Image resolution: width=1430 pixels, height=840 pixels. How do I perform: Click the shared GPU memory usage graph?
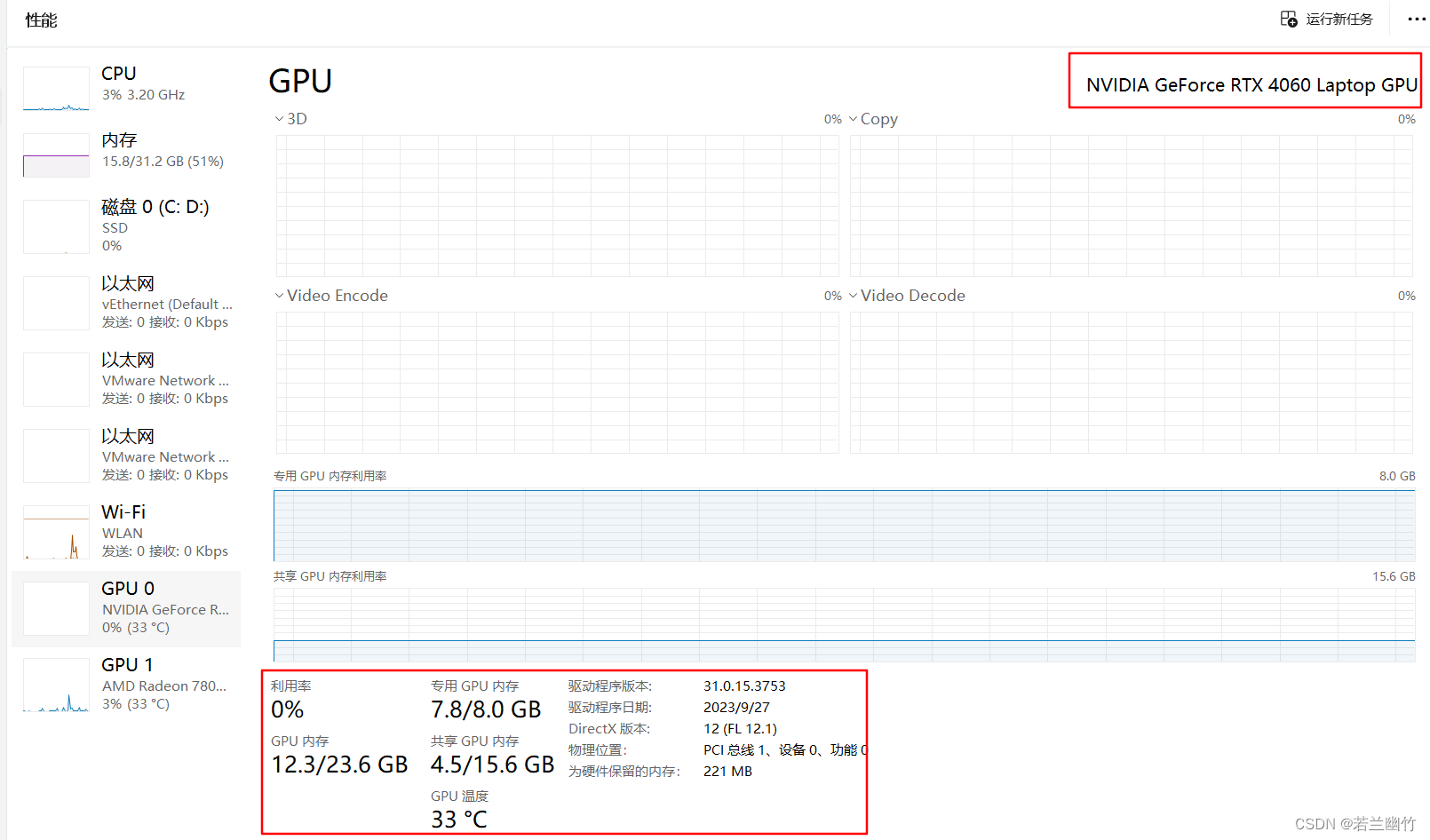(x=845, y=626)
